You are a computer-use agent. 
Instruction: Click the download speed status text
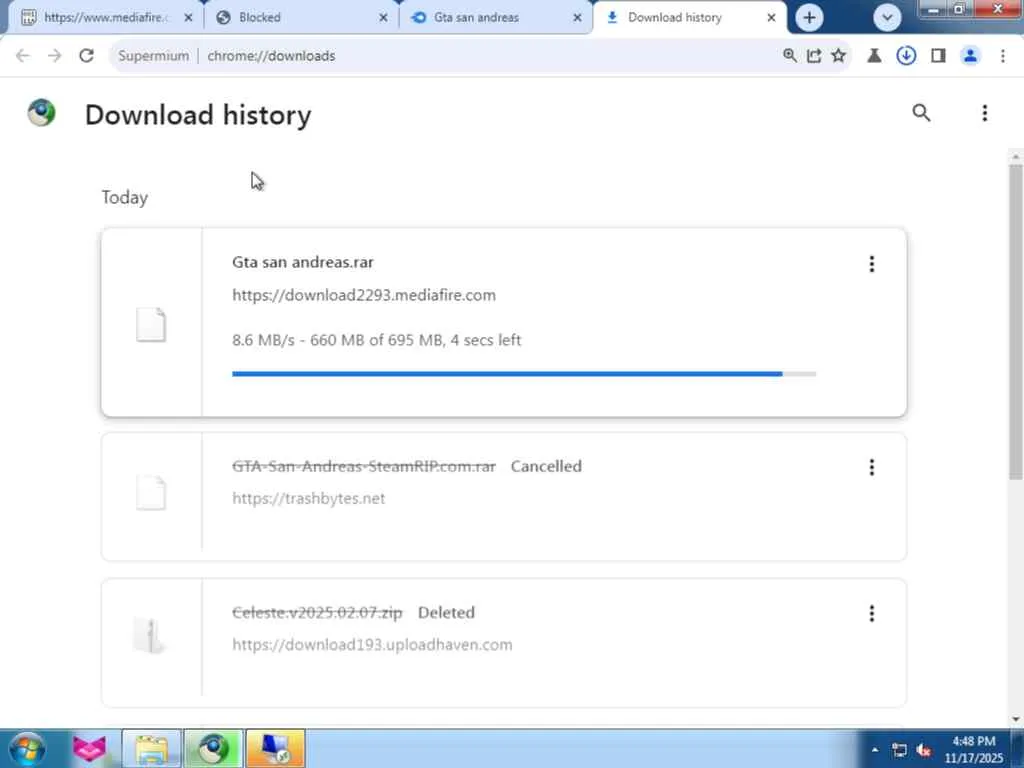click(x=376, y=340)
